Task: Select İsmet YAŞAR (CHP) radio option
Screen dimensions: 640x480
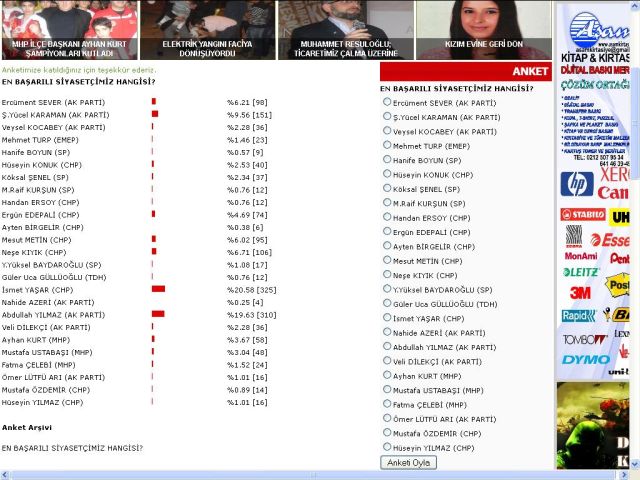Action: point(387,317)
